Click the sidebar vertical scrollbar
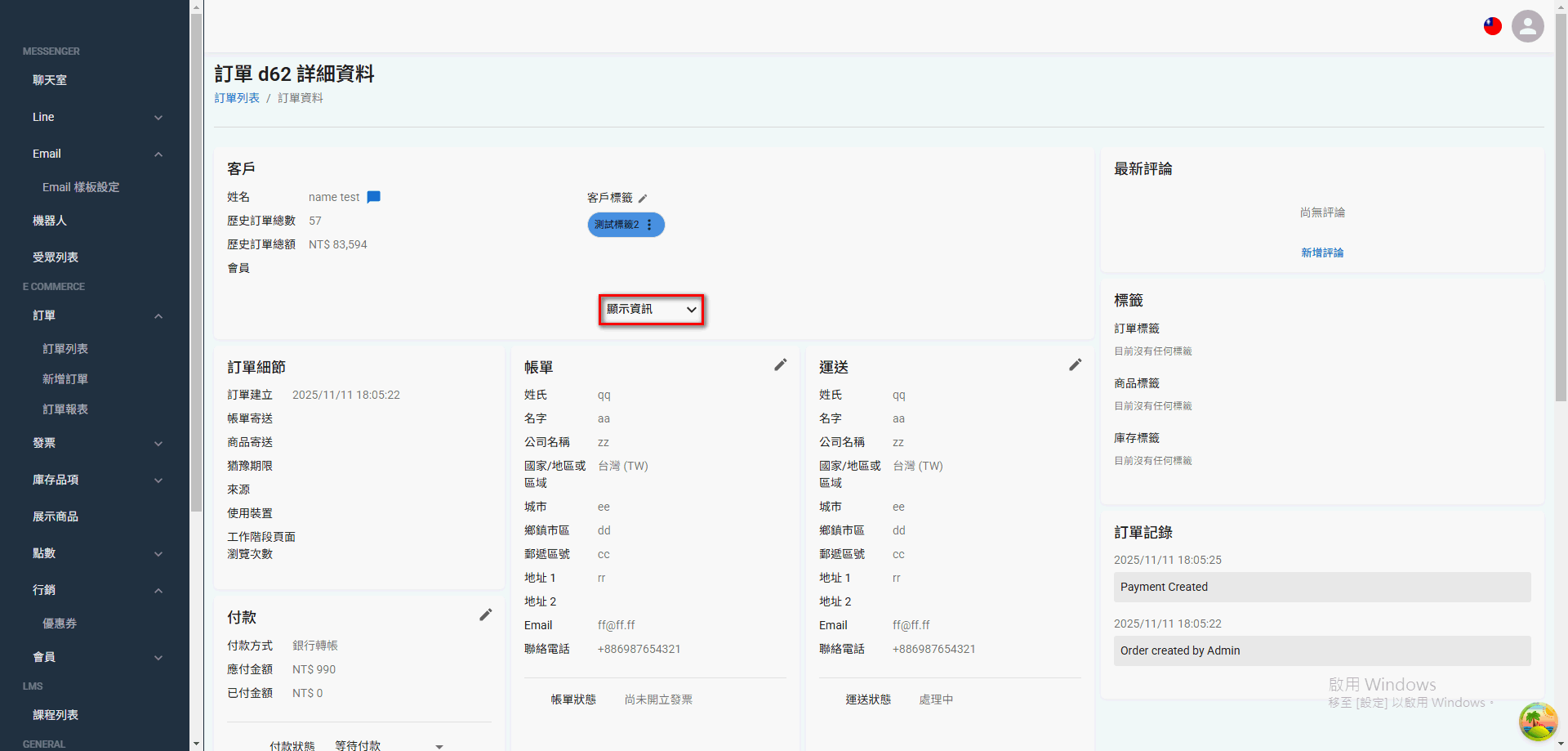 click(196, 262)
